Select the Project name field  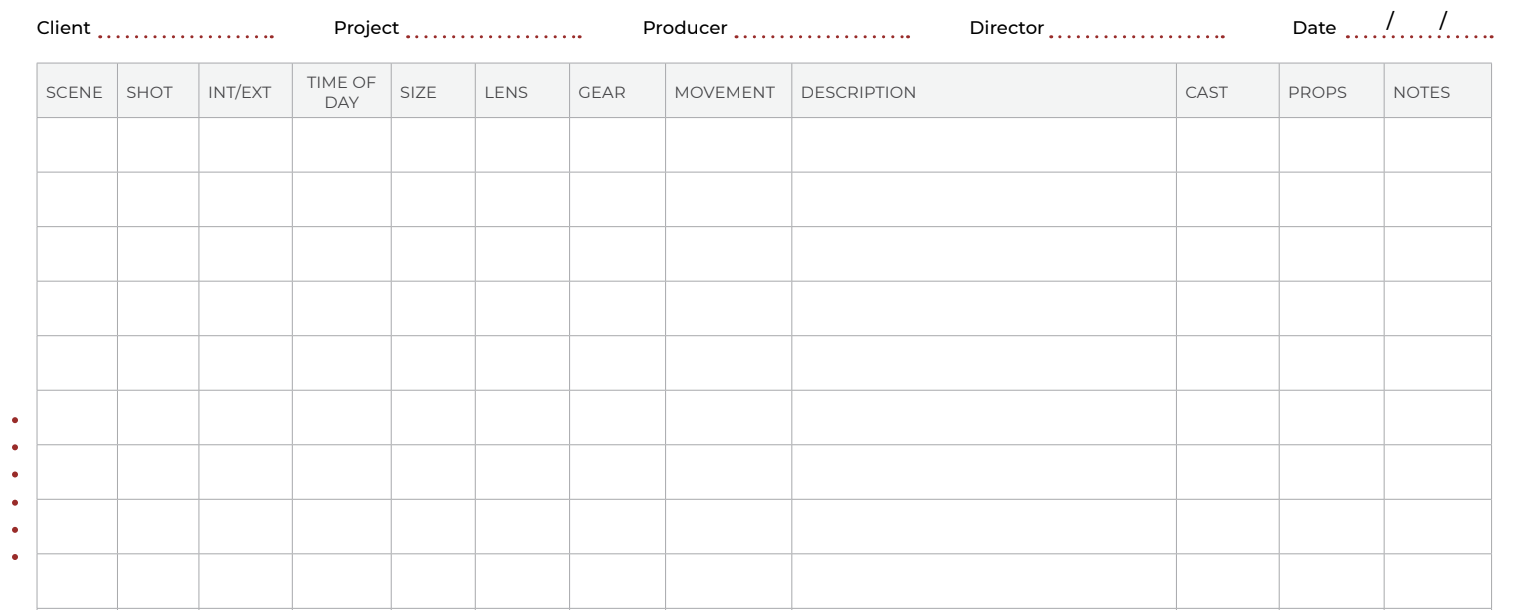[x=494, y=31]
